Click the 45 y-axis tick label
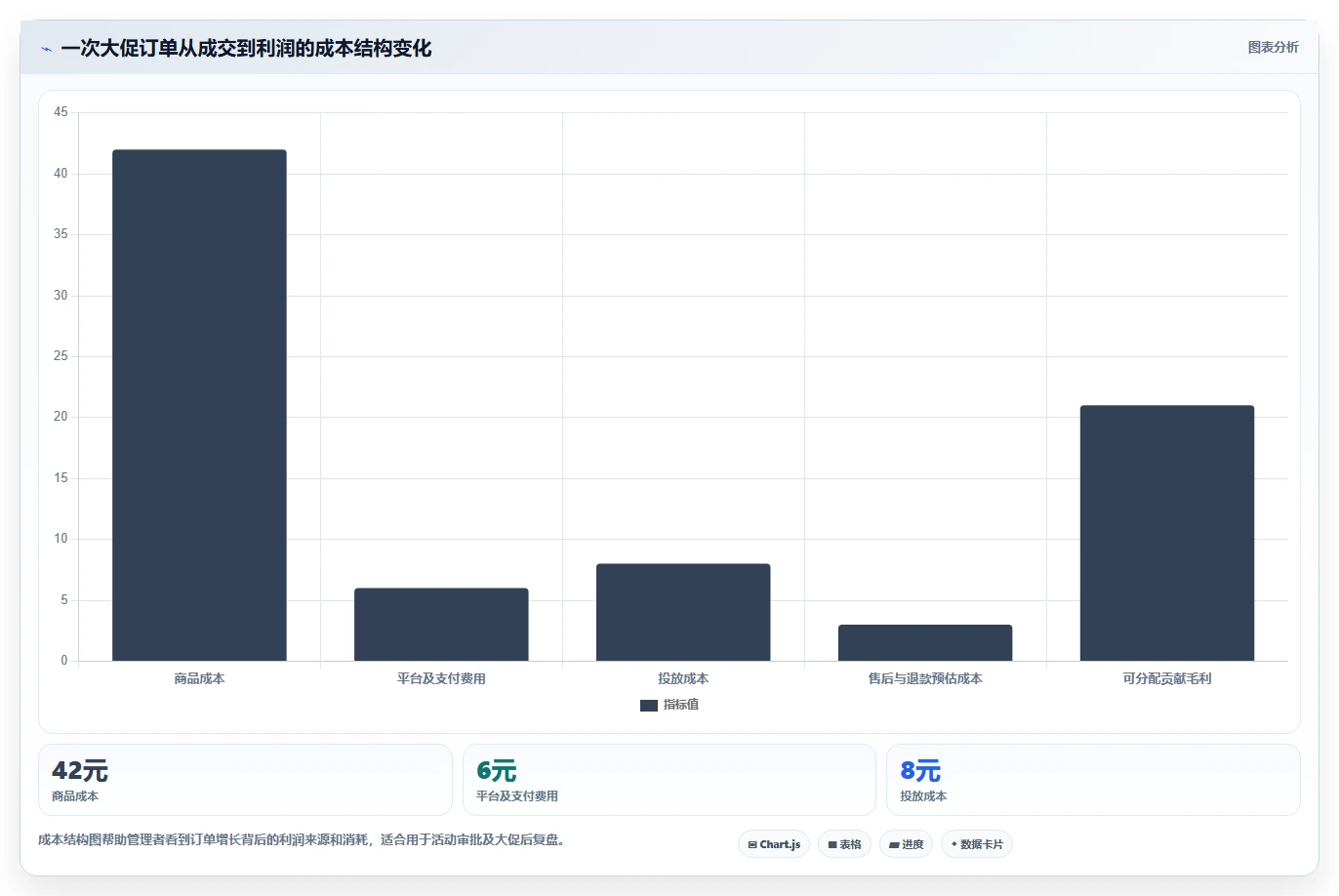Image resolution: width=1339 pixels, height=896 pixels. [x=61, y=112]
